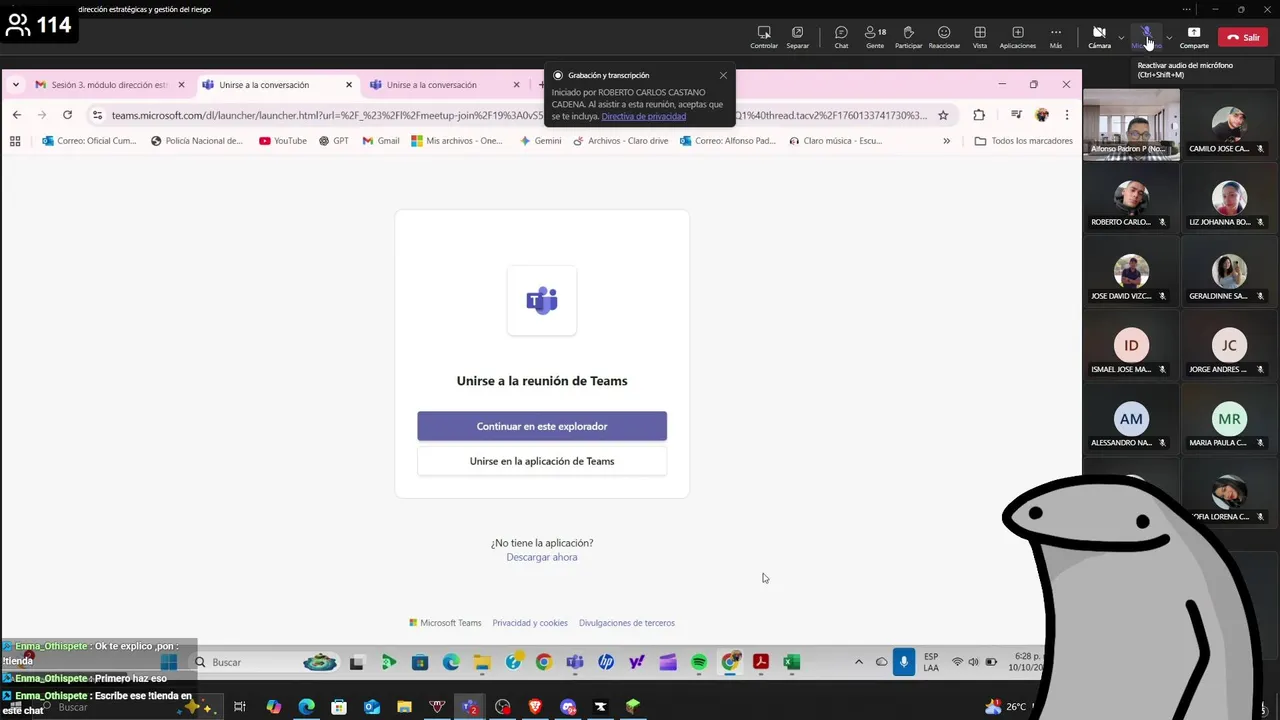Open Outlook in bottom taskbar
1280x720 pixels.
click(371, 706)
